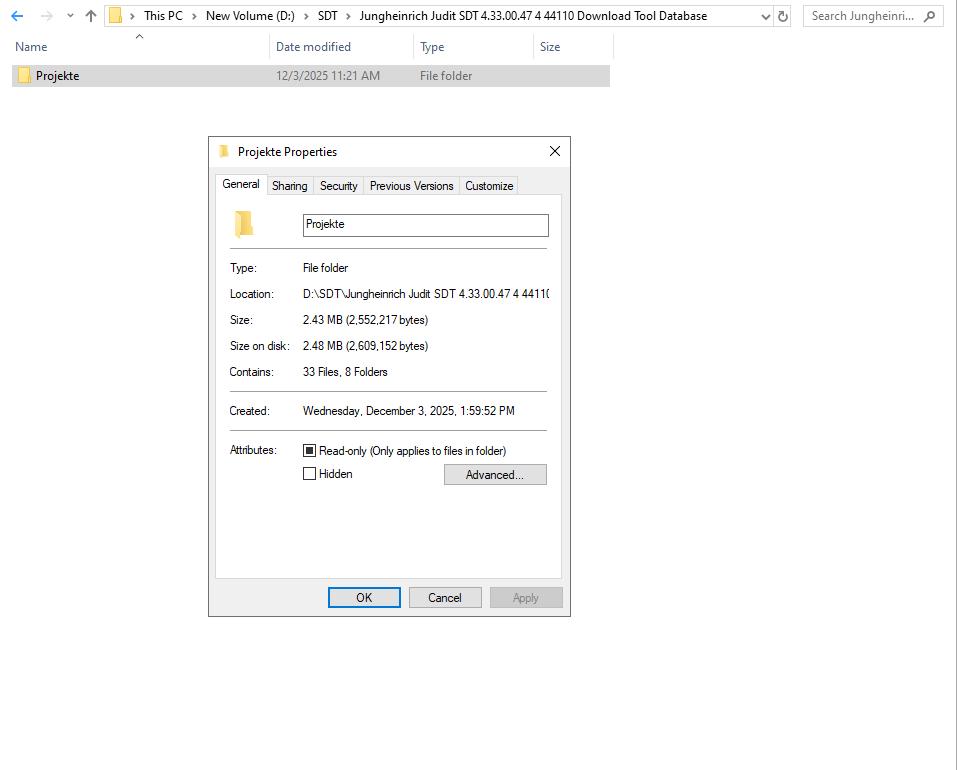This screenshot has width=957, height=770.
Task: Click the Apply button
Action: 525,597
